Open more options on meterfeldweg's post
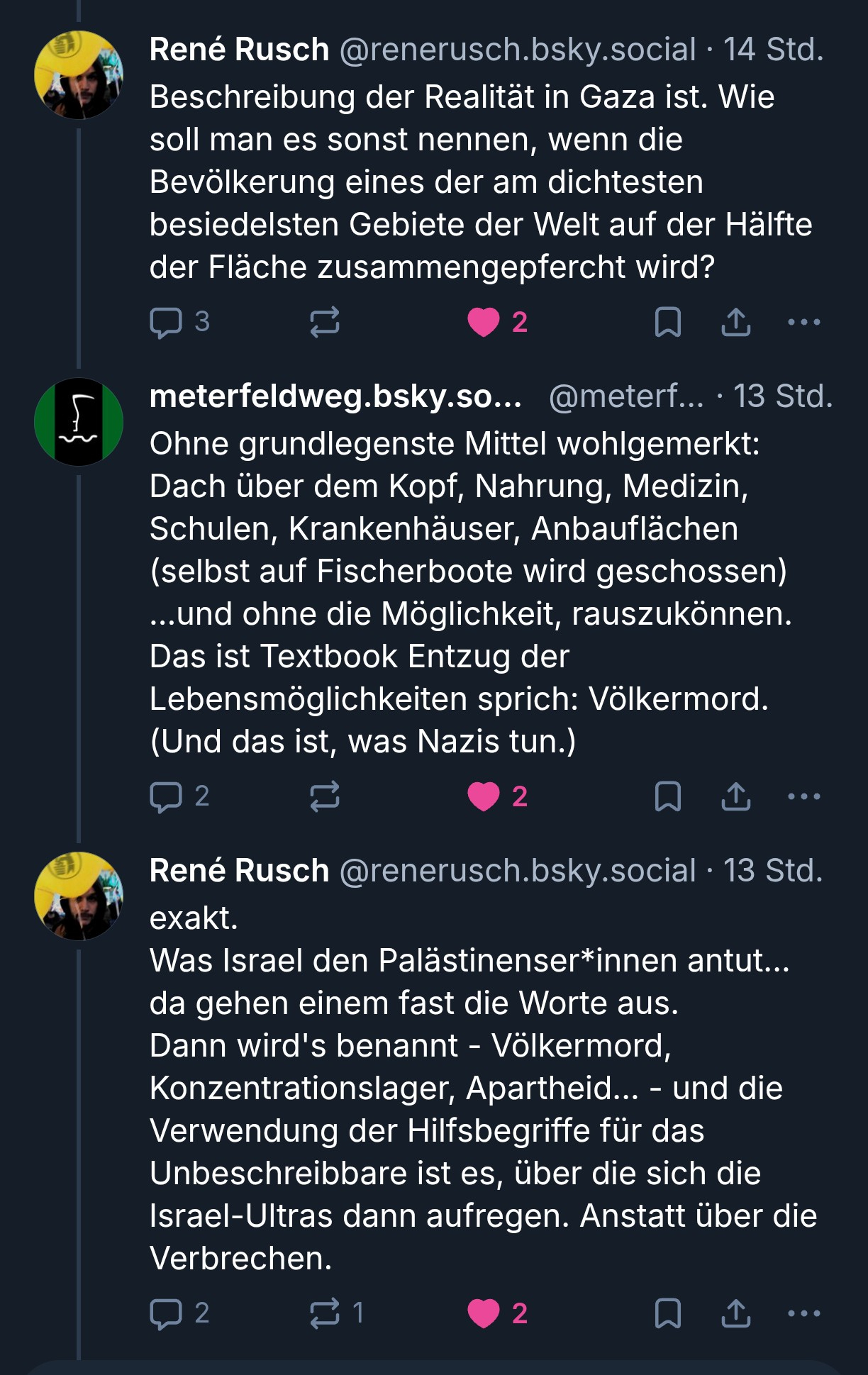 pyautogui.click(x=804, y=797)
